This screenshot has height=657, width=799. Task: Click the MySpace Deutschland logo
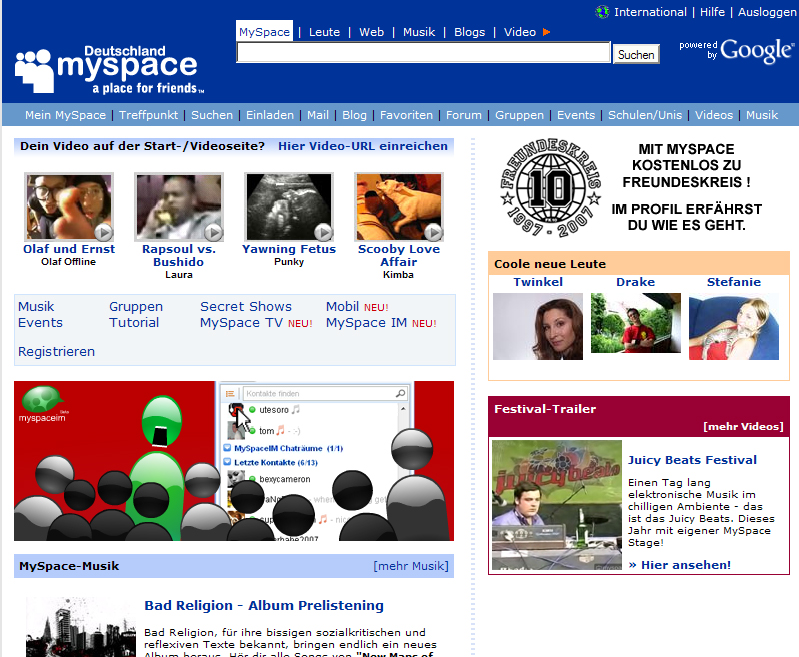pos(106,68)
